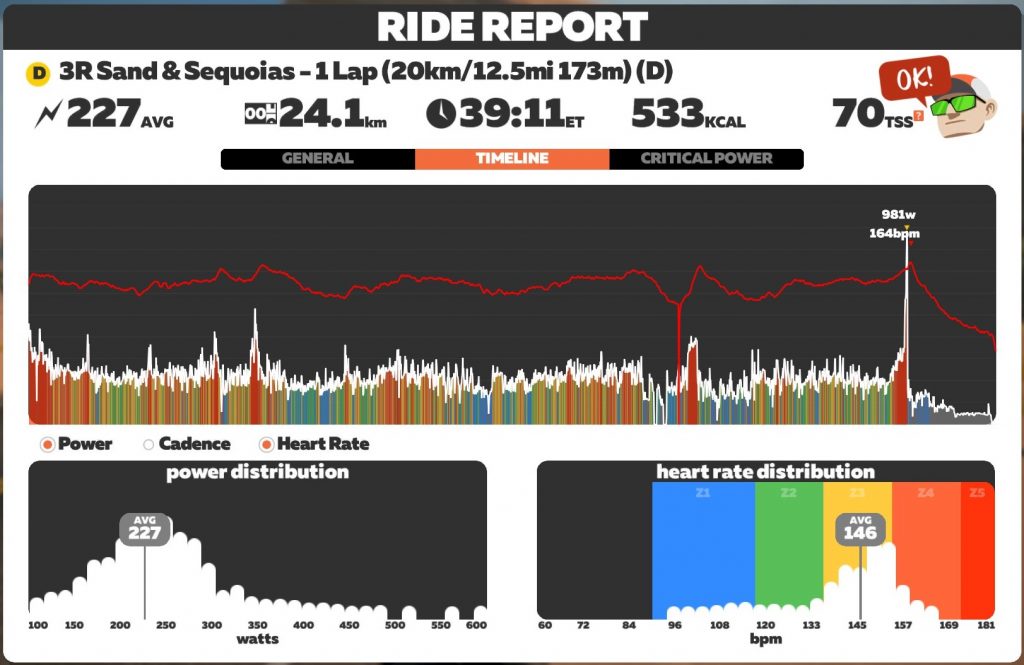1024x665 pixels.
Task: Click the yellow Z3 heart rate zone
Action: pyautogui.click(x=857, y=550)
